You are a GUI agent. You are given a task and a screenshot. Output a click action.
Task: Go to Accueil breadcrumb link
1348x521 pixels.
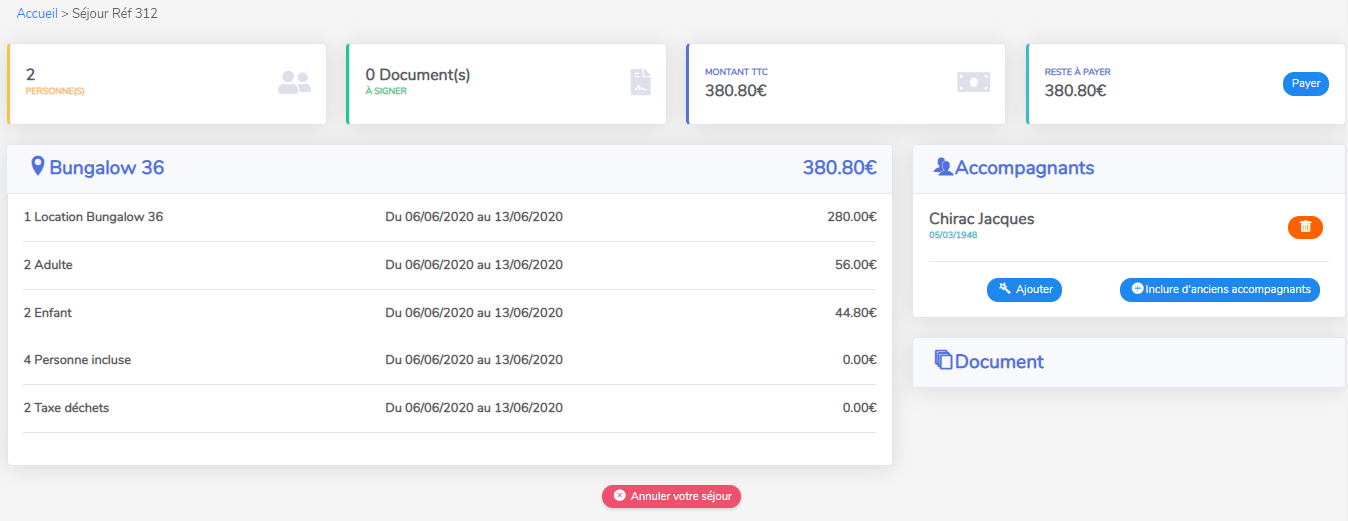tap(37, 14)
